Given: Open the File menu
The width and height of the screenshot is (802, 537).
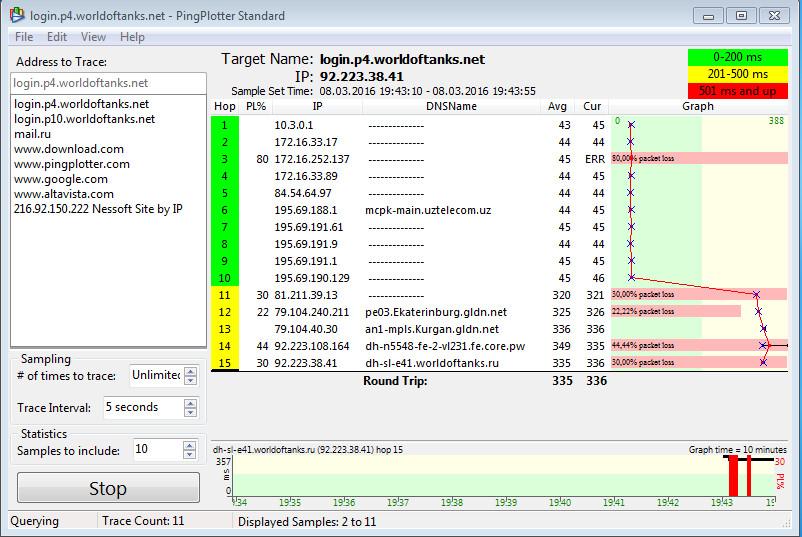Looking at the screenshot, I should click(24, 37).
